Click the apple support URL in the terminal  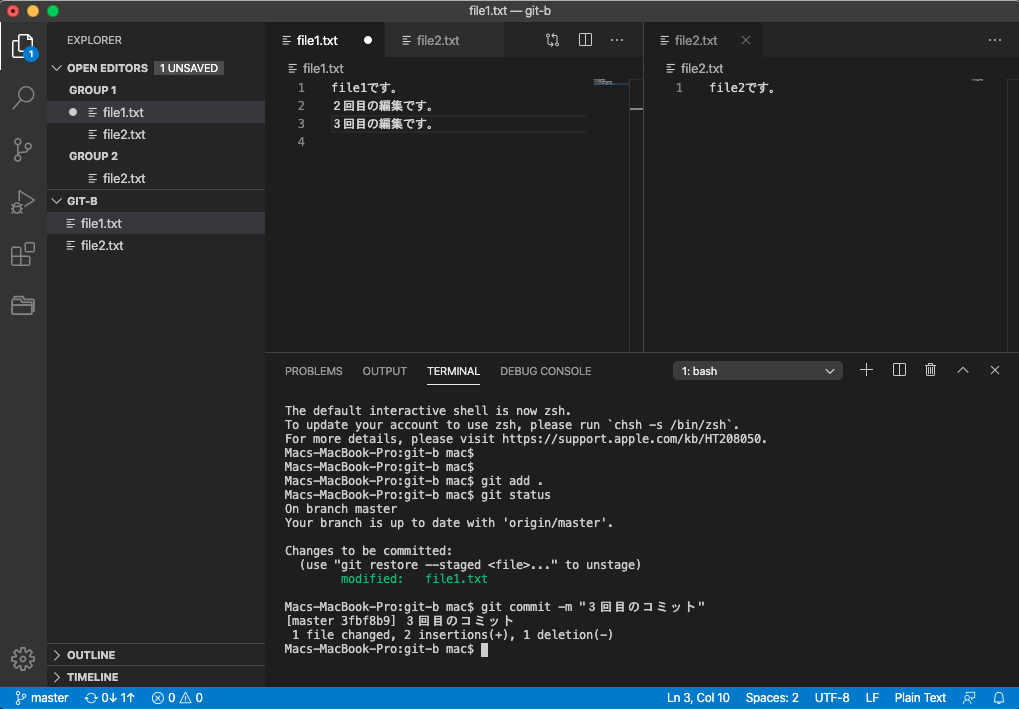point(634,439)
